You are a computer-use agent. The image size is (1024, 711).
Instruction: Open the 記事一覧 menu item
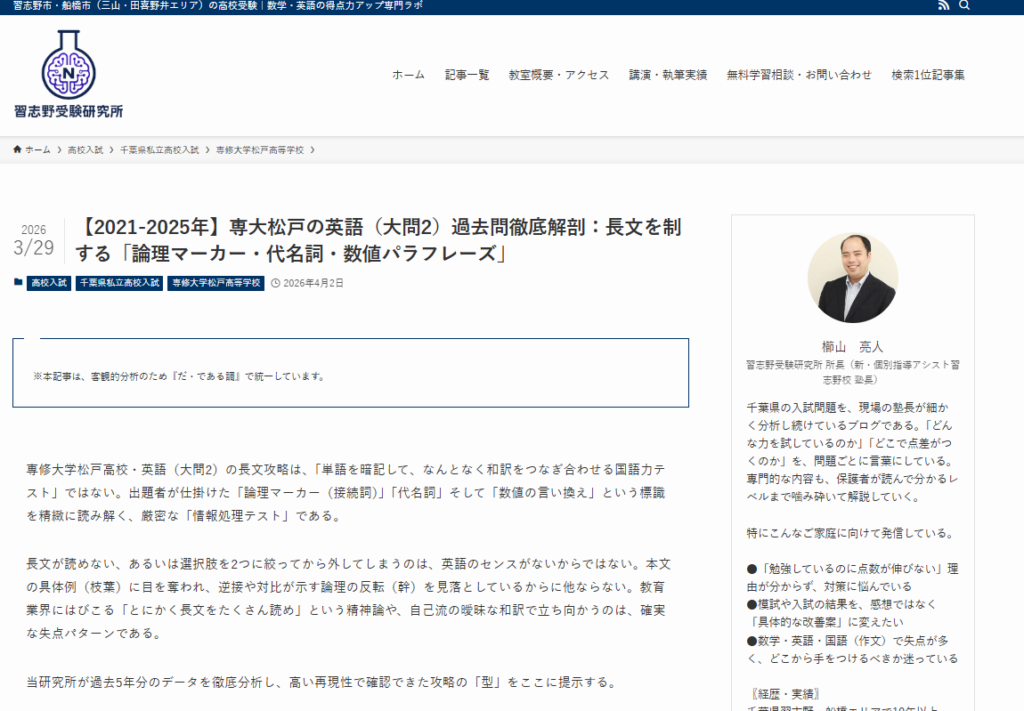point(467,75)
